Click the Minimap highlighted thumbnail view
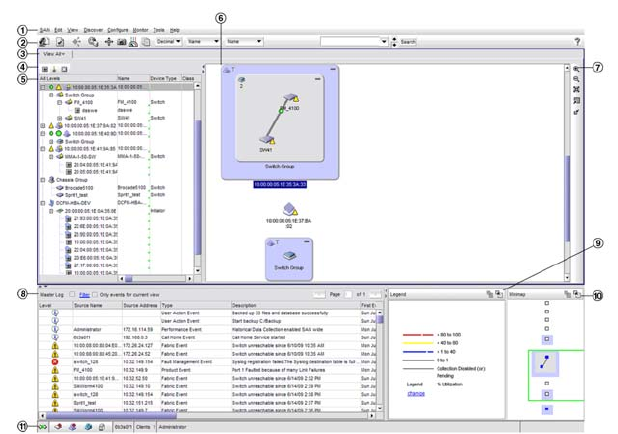Viewport: 618px width, 434px height. click(544, 367)
